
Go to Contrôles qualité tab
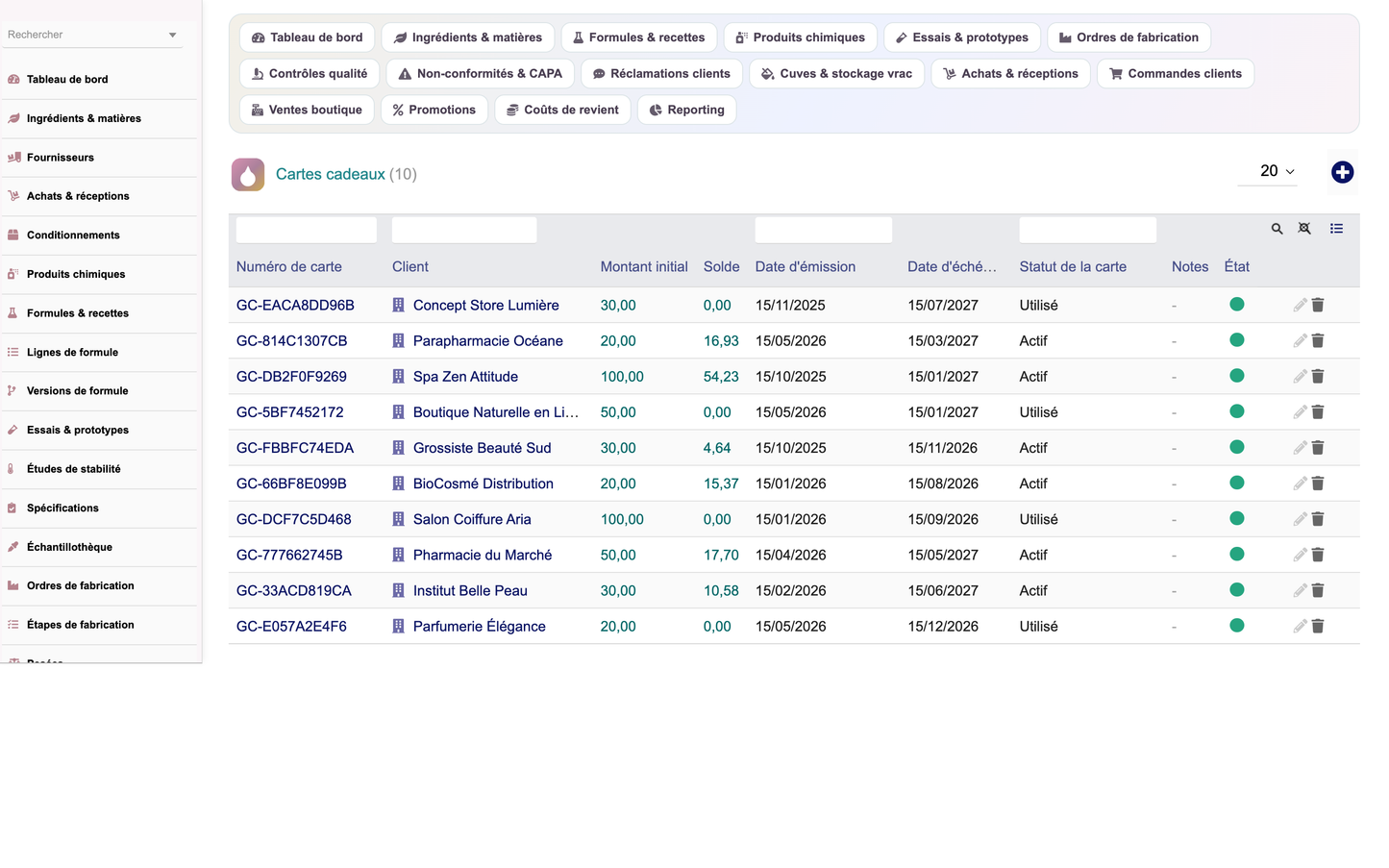coord(310,73)
